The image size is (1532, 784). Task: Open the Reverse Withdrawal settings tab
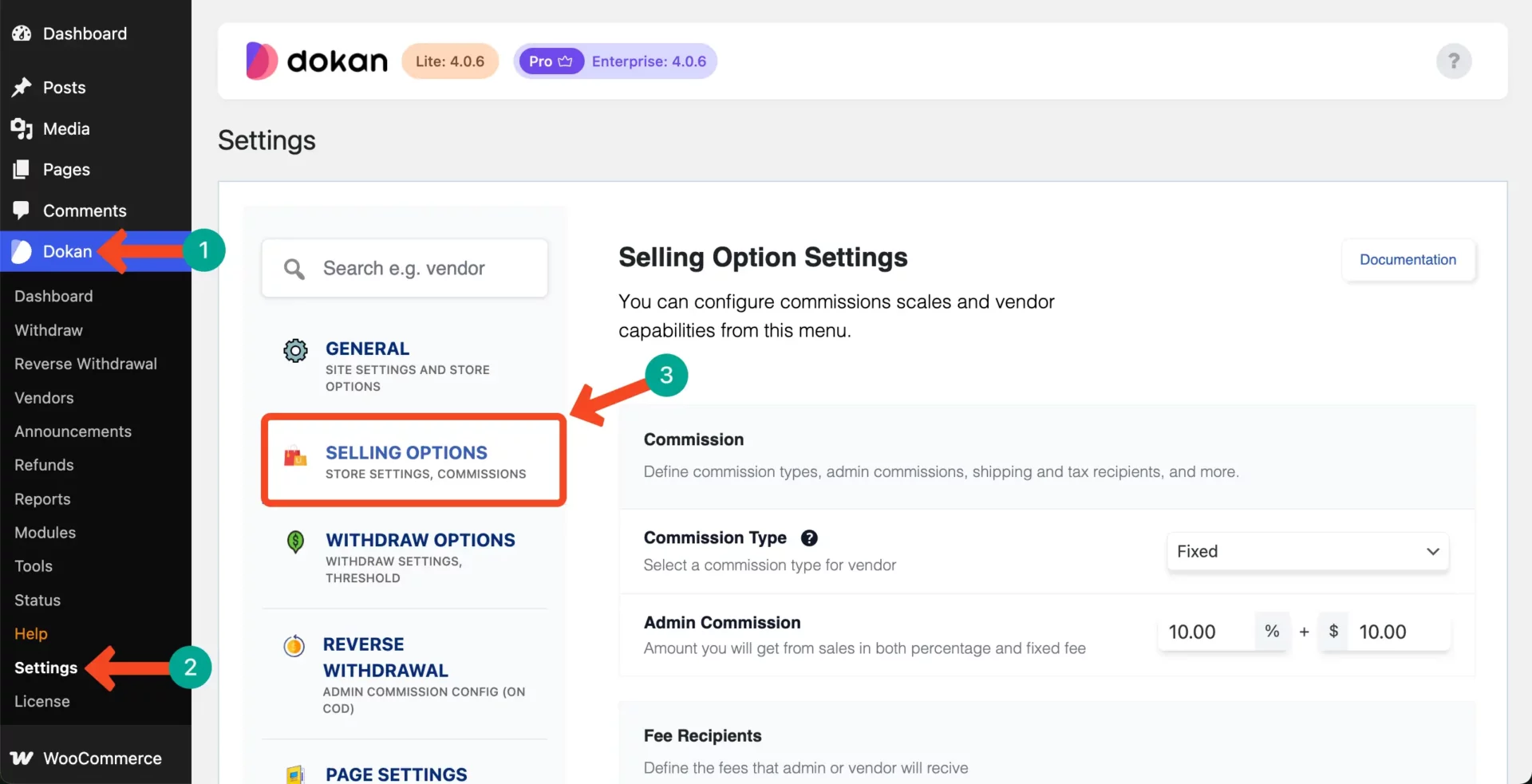(x=405, y=675)
